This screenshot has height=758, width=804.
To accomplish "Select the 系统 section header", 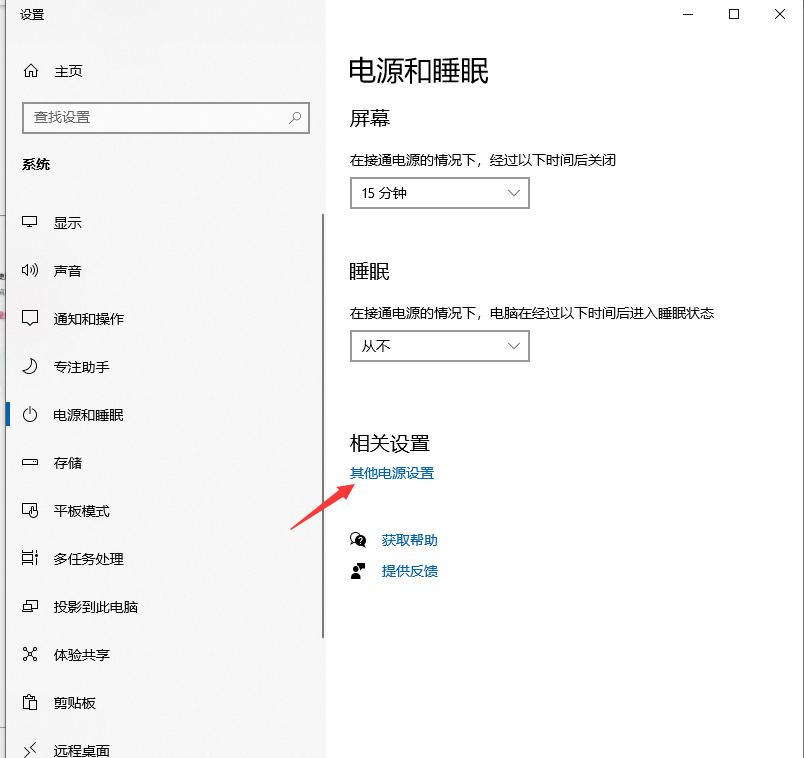I will [x=36, y=164].
